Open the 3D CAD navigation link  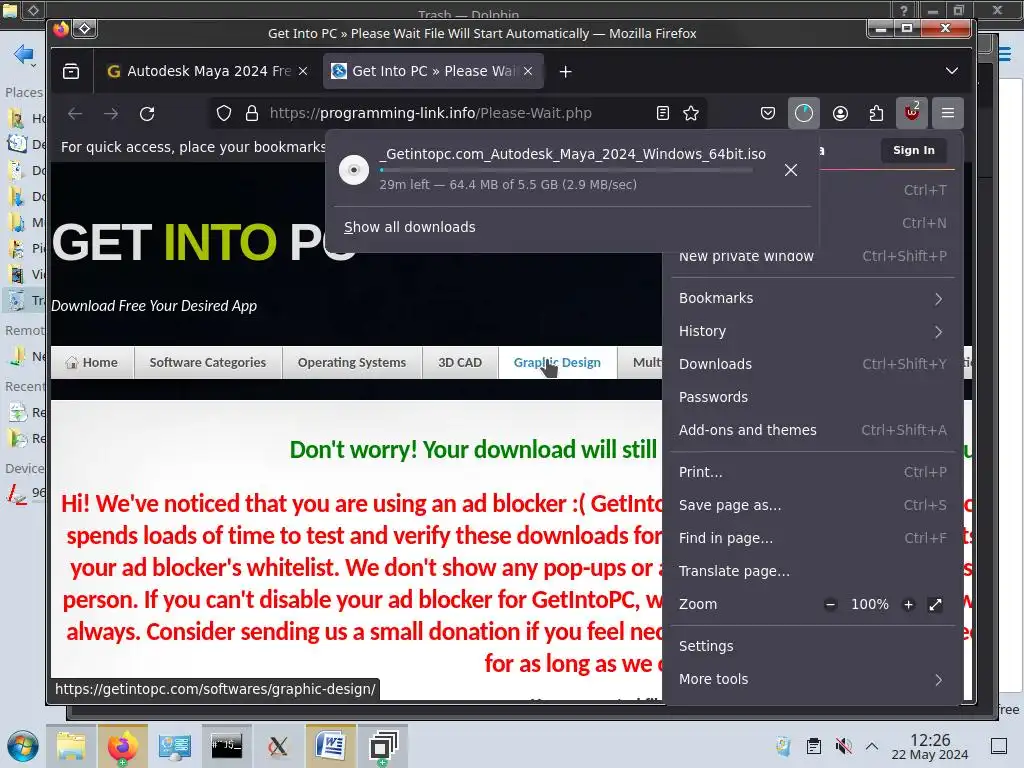(460, 362)
